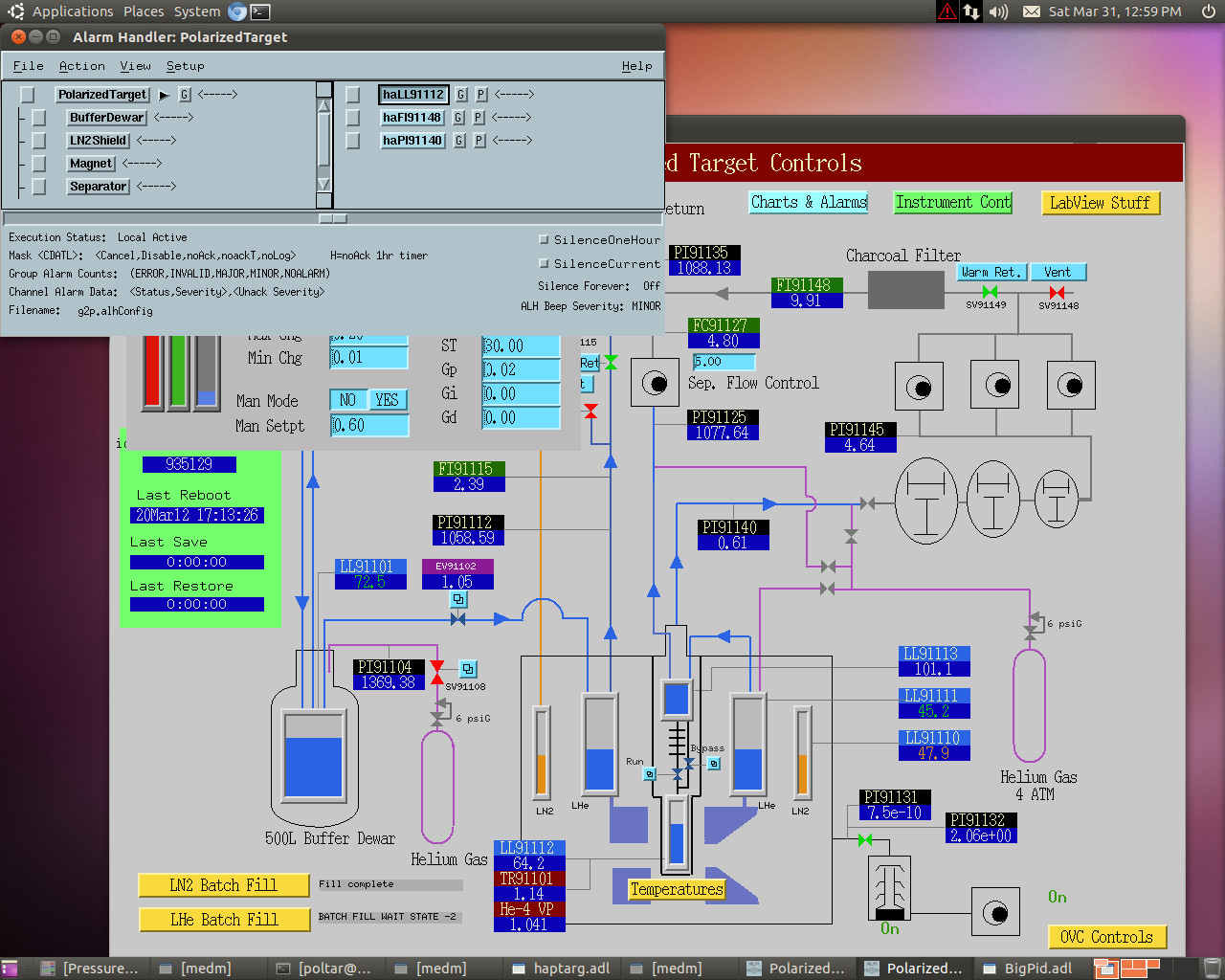Toggle BufferDewar alarm acknowledge box

38,118
